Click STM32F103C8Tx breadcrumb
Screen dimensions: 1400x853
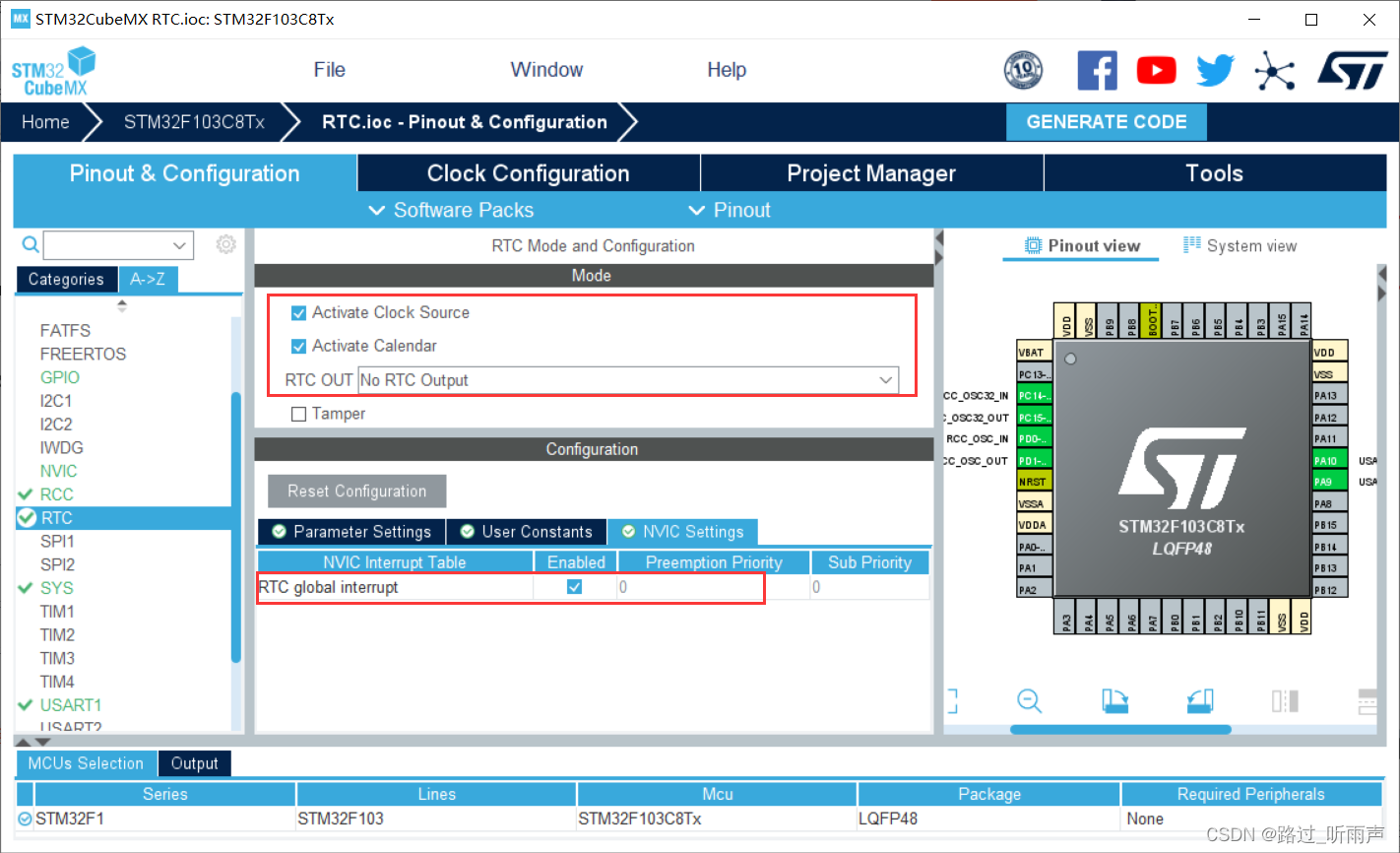pos(194,122)
